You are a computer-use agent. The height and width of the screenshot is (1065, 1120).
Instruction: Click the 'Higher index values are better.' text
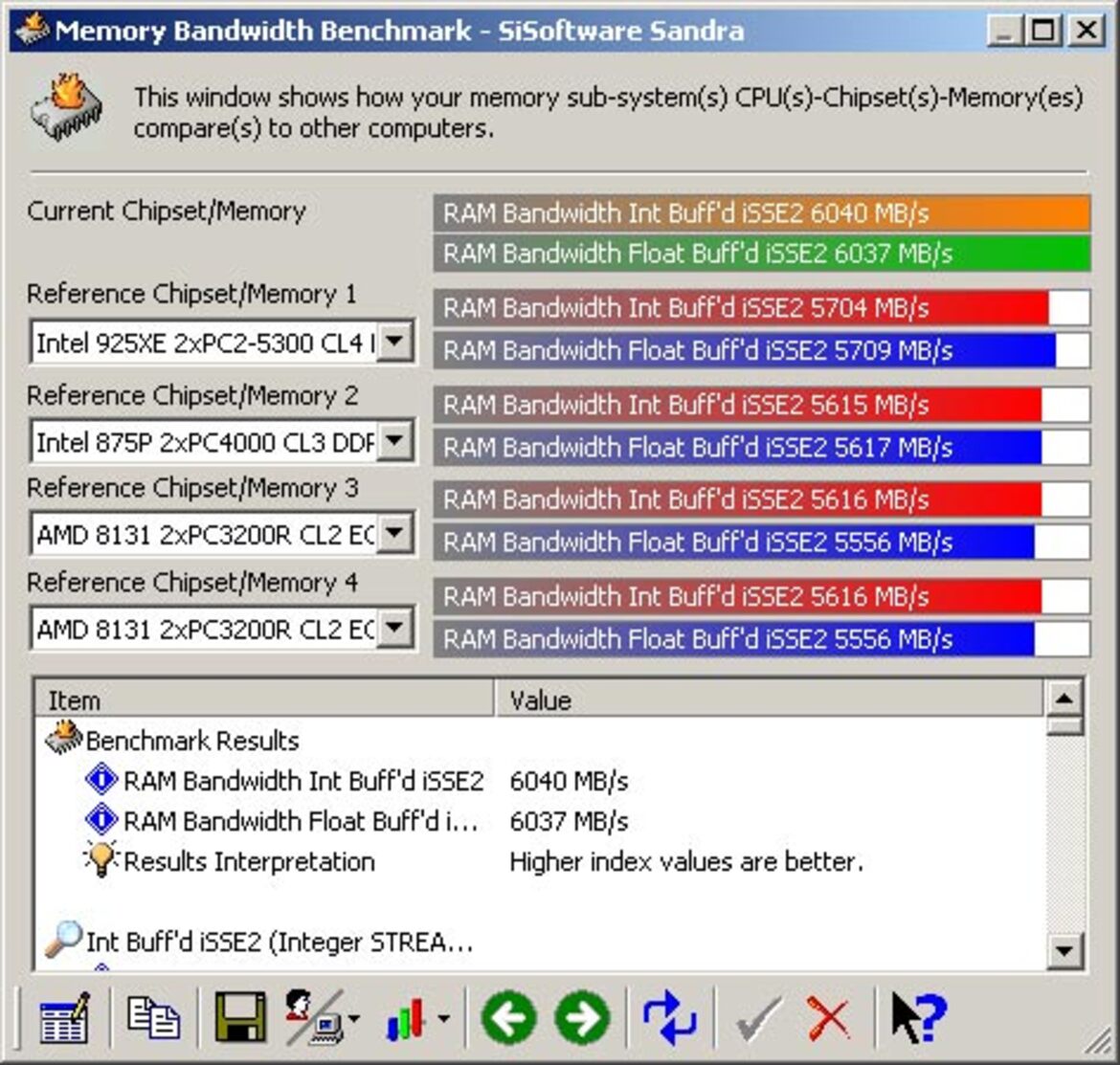[686, 861]
